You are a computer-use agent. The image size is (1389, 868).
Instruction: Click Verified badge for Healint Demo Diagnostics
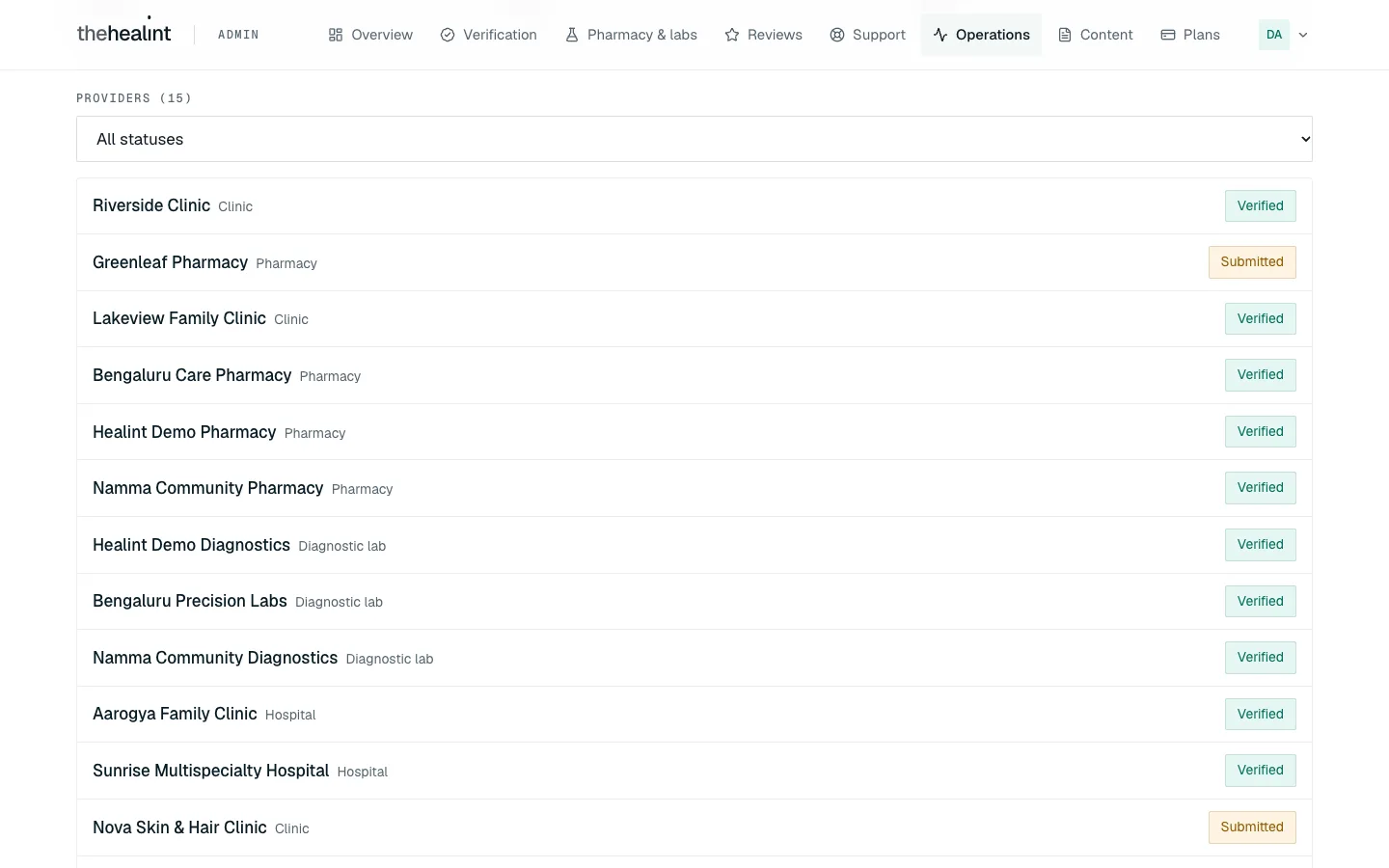pyautogui.click(x=1261, y=545)
